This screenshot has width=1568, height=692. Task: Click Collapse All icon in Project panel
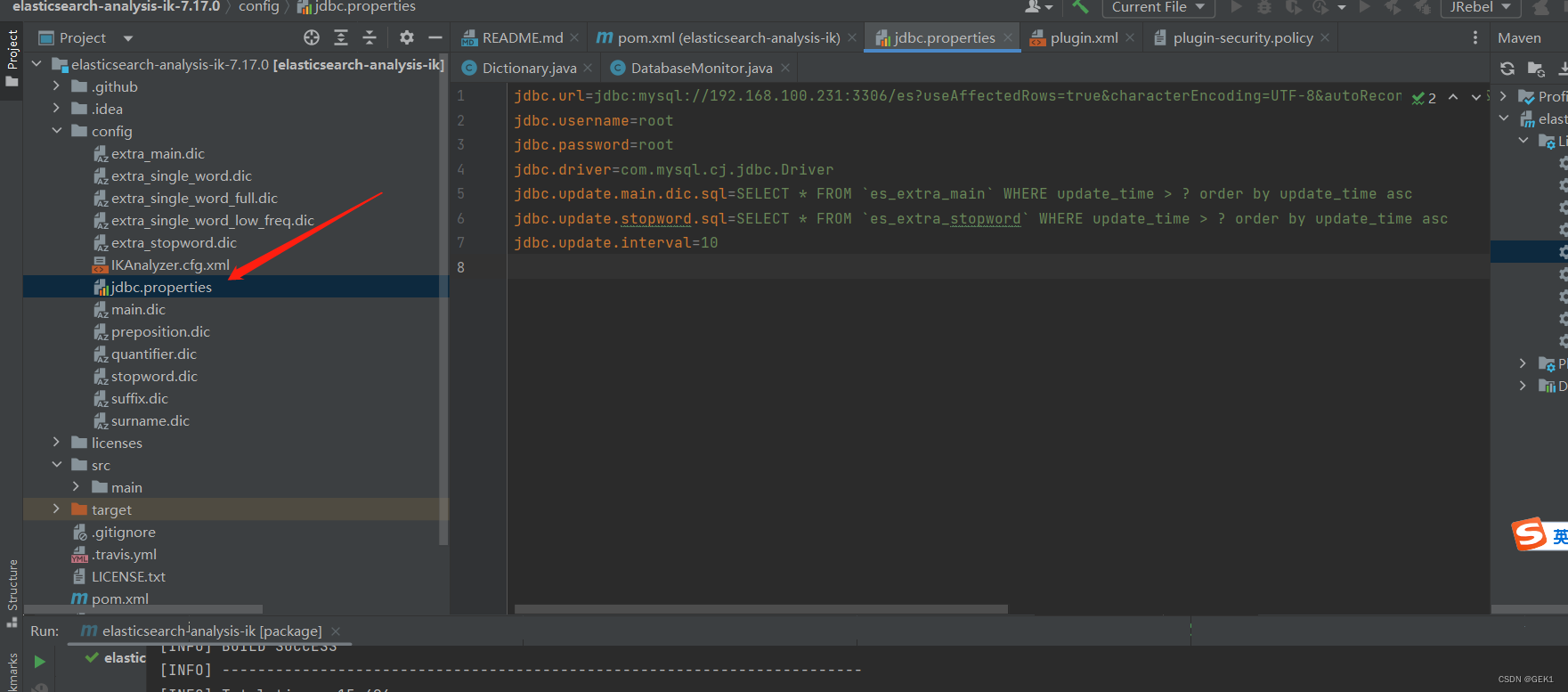pyautogui.click(x=370, y=37)
